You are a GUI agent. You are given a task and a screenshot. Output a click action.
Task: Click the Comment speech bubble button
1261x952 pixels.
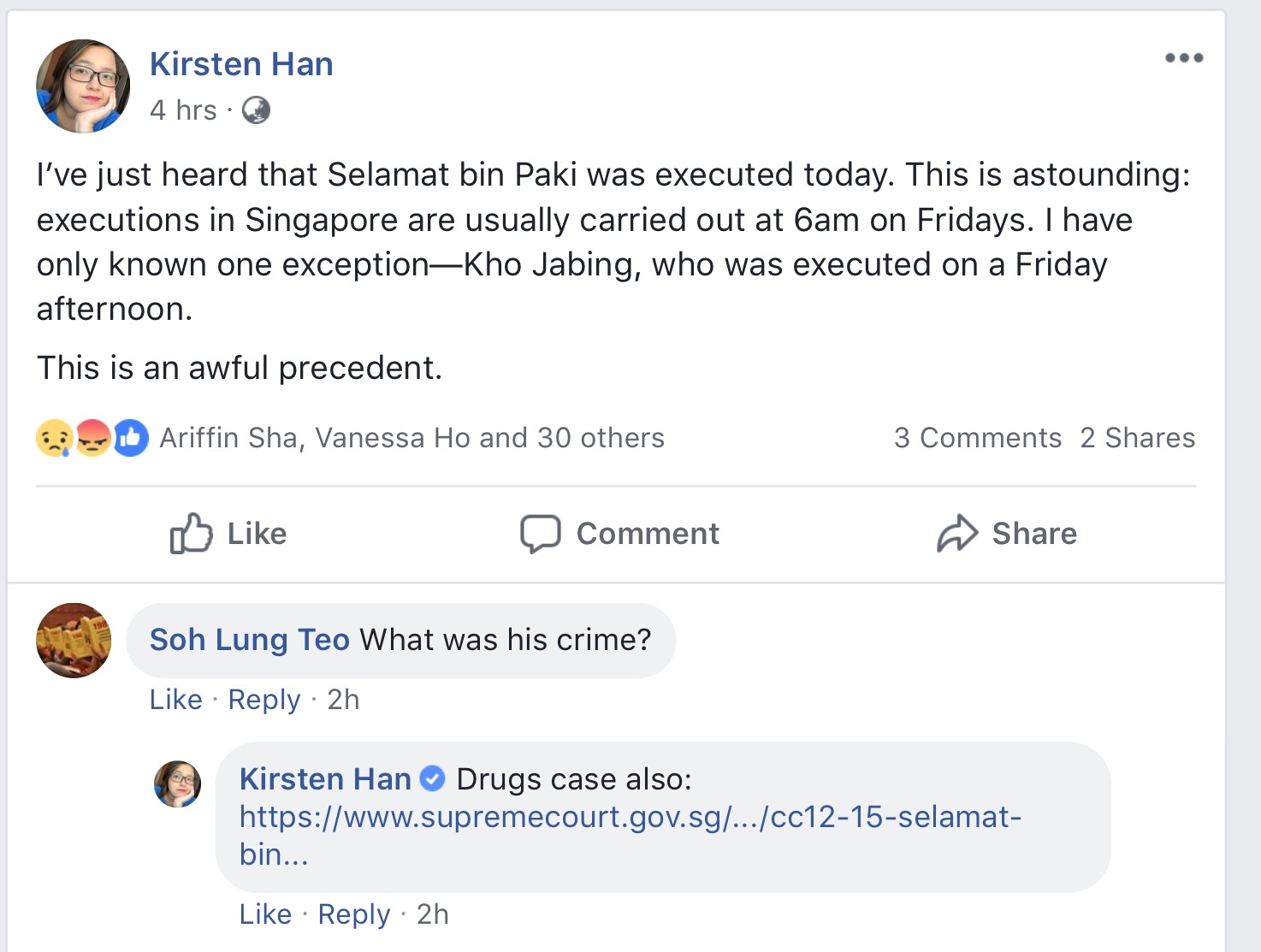point(620,534)
